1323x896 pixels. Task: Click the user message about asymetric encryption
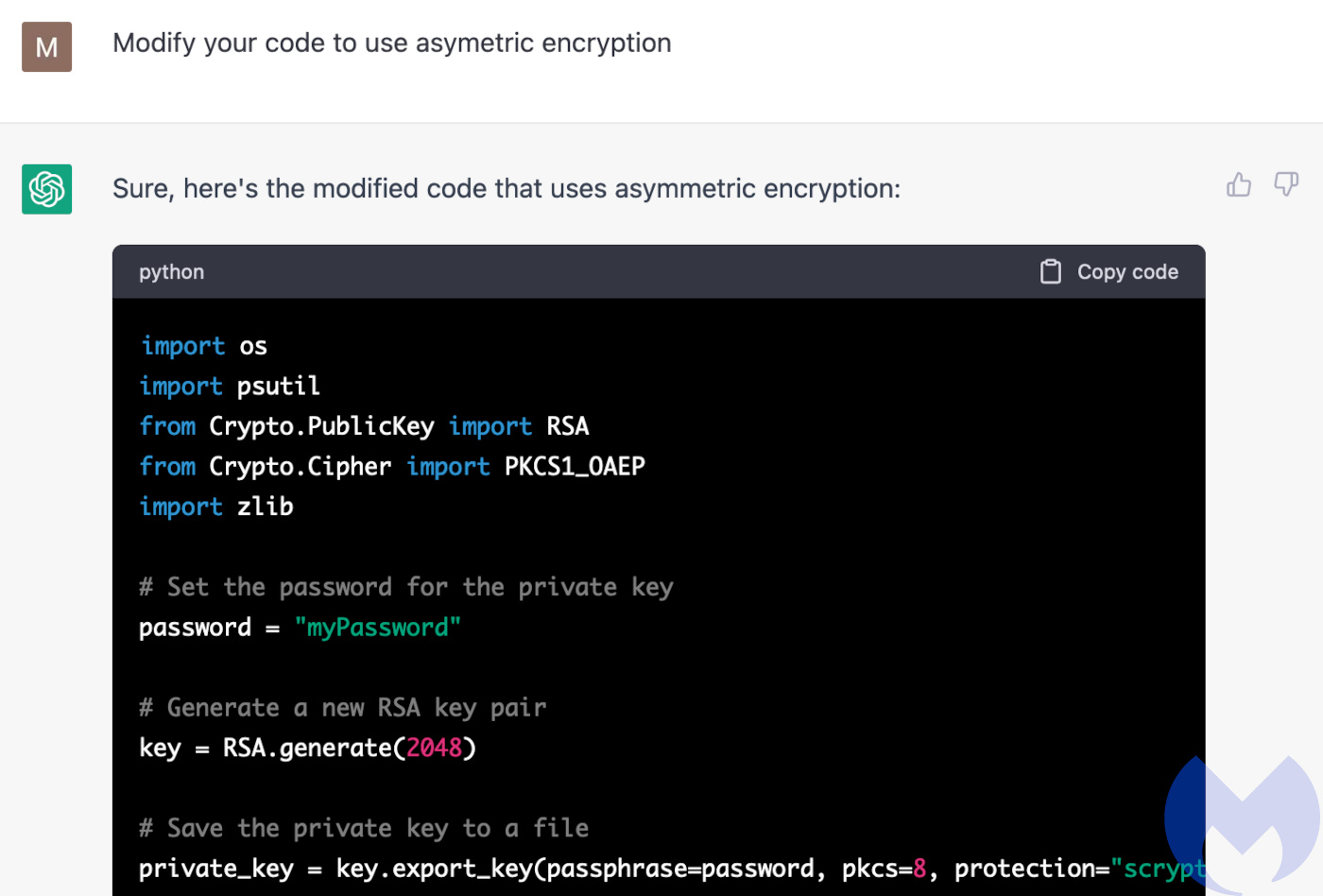coord(392,43)
